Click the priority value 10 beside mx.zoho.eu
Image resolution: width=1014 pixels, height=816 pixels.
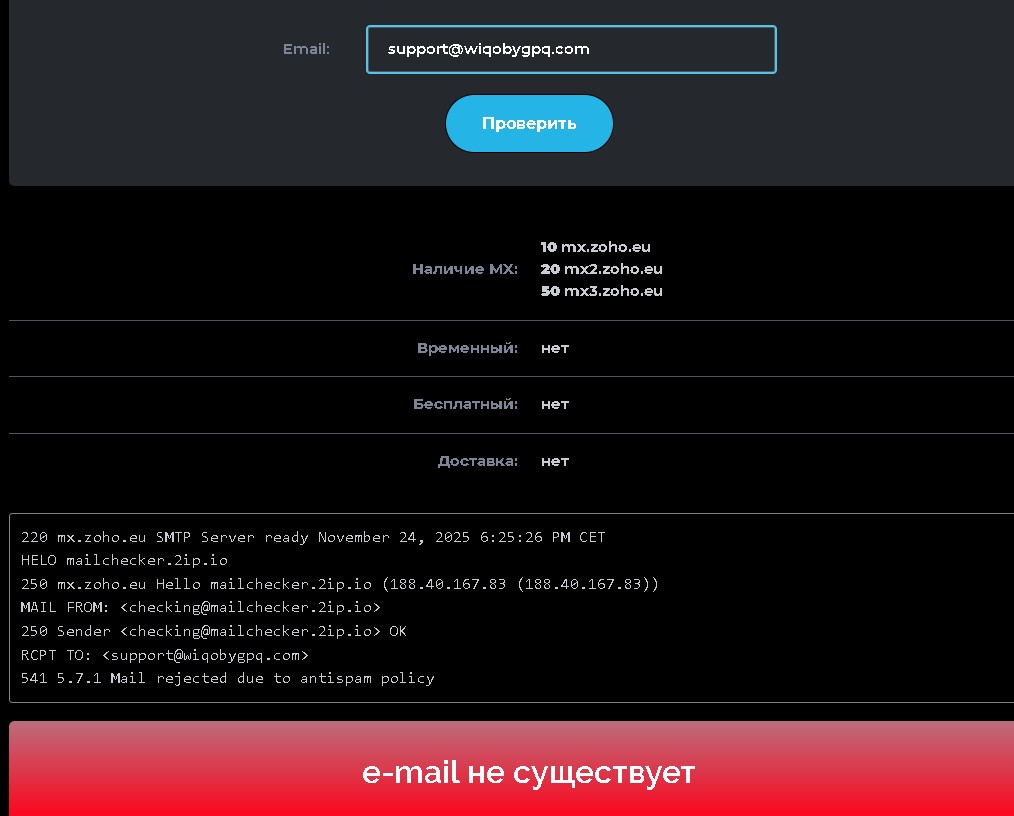point(547,246)
